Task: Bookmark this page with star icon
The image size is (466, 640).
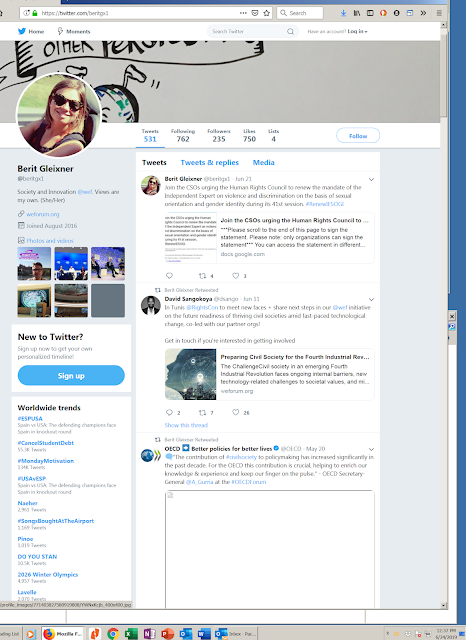Action: coord(266,13)
